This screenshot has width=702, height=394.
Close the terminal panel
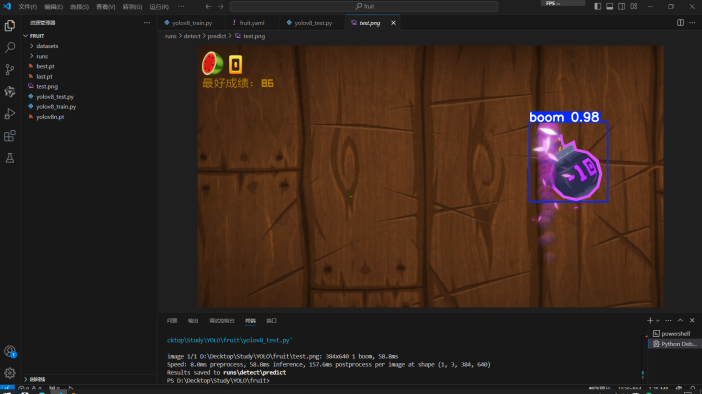pyautogui.click(x=692, y=321)
